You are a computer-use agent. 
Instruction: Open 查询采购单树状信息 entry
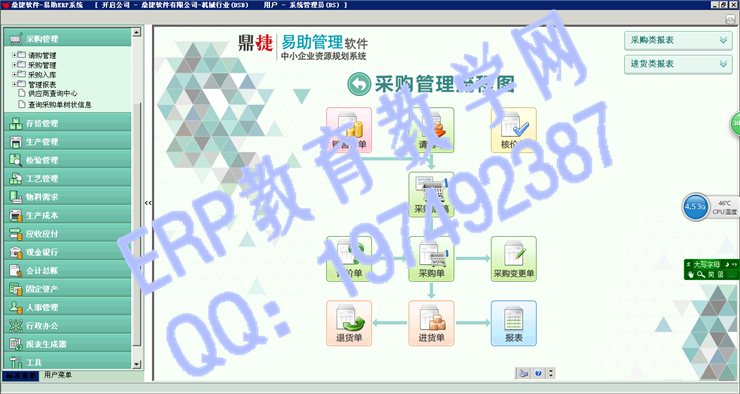point(59,105)
